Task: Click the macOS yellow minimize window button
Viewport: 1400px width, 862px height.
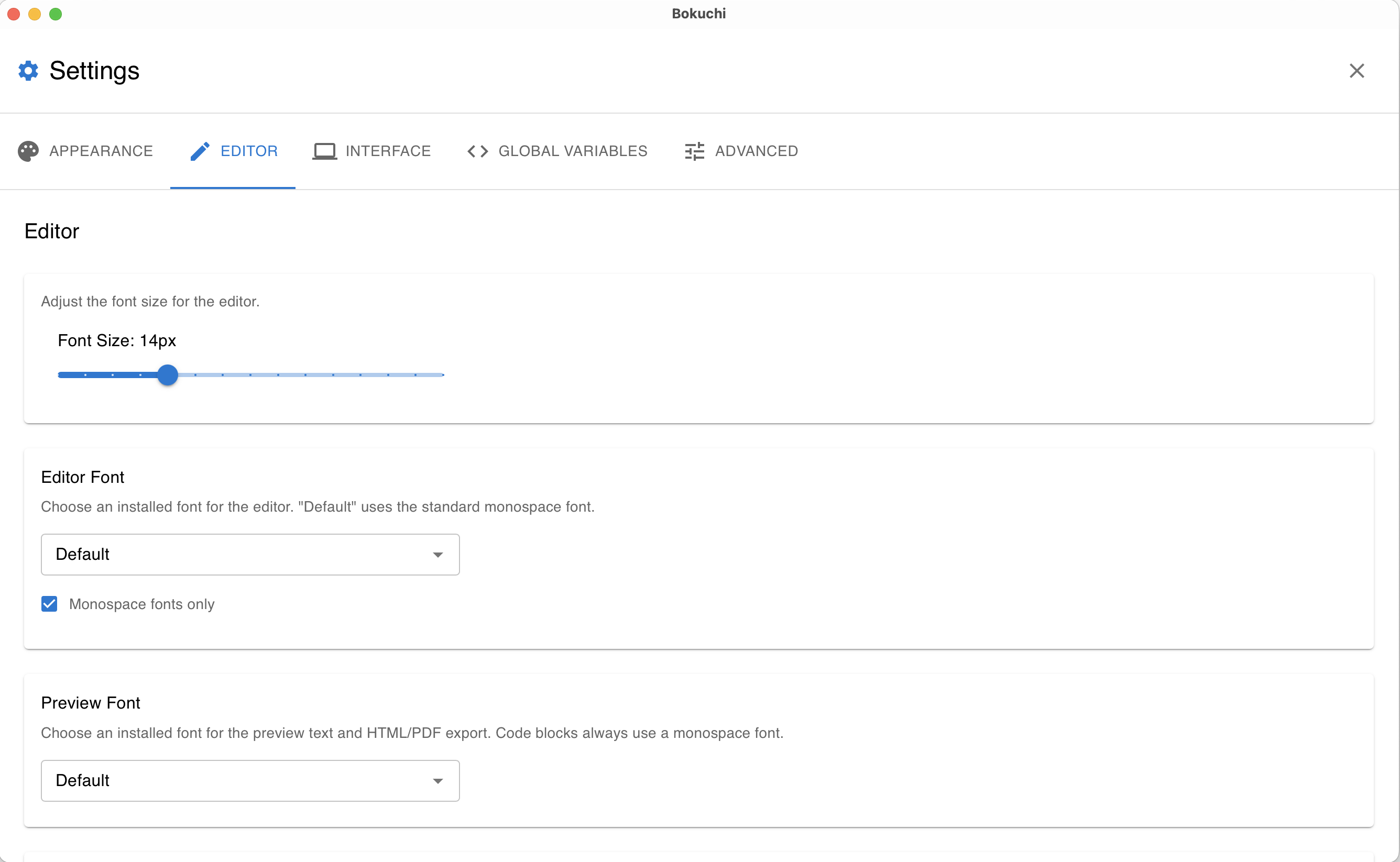Action: pos(35,14)
